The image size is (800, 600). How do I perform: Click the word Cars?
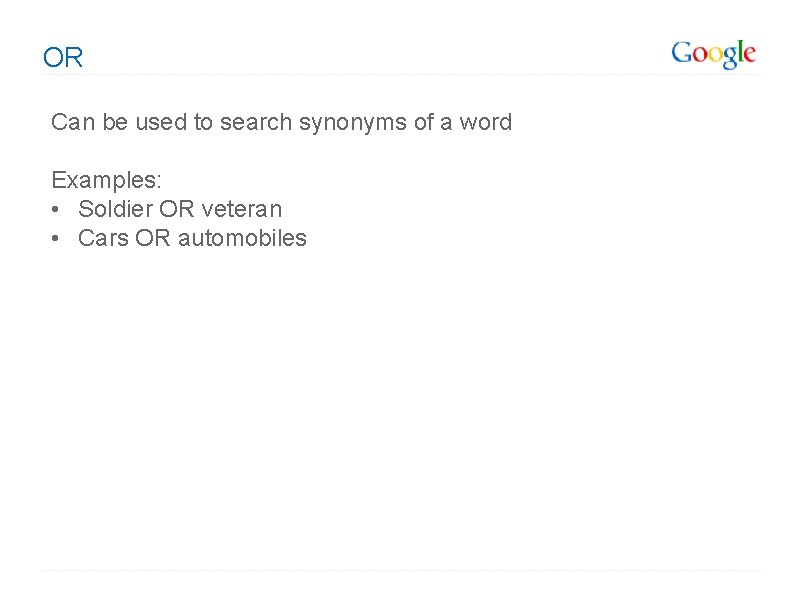[x=103, y=238]
